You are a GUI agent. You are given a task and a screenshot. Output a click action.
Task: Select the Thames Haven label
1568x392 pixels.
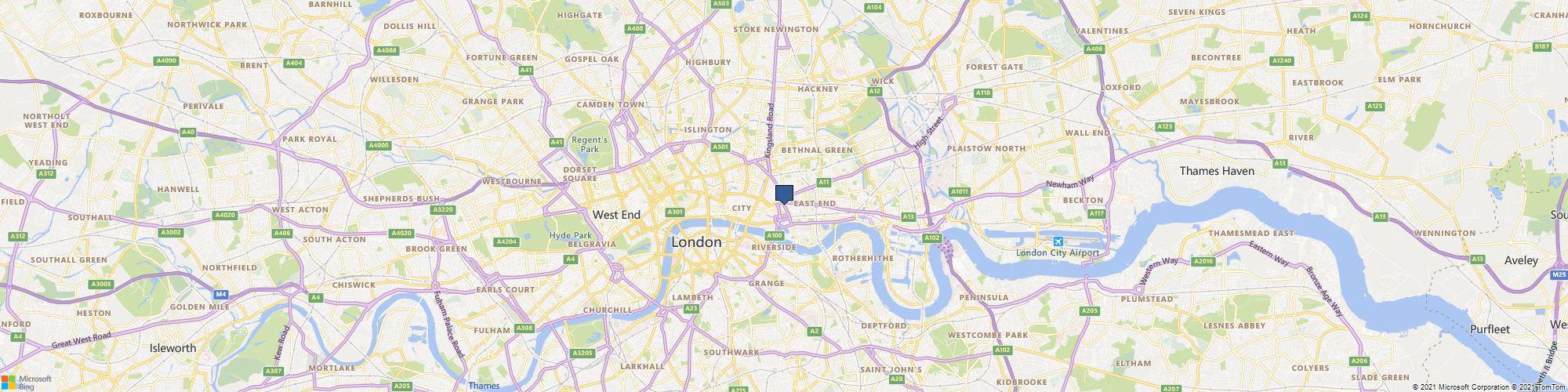point(1217,171)
